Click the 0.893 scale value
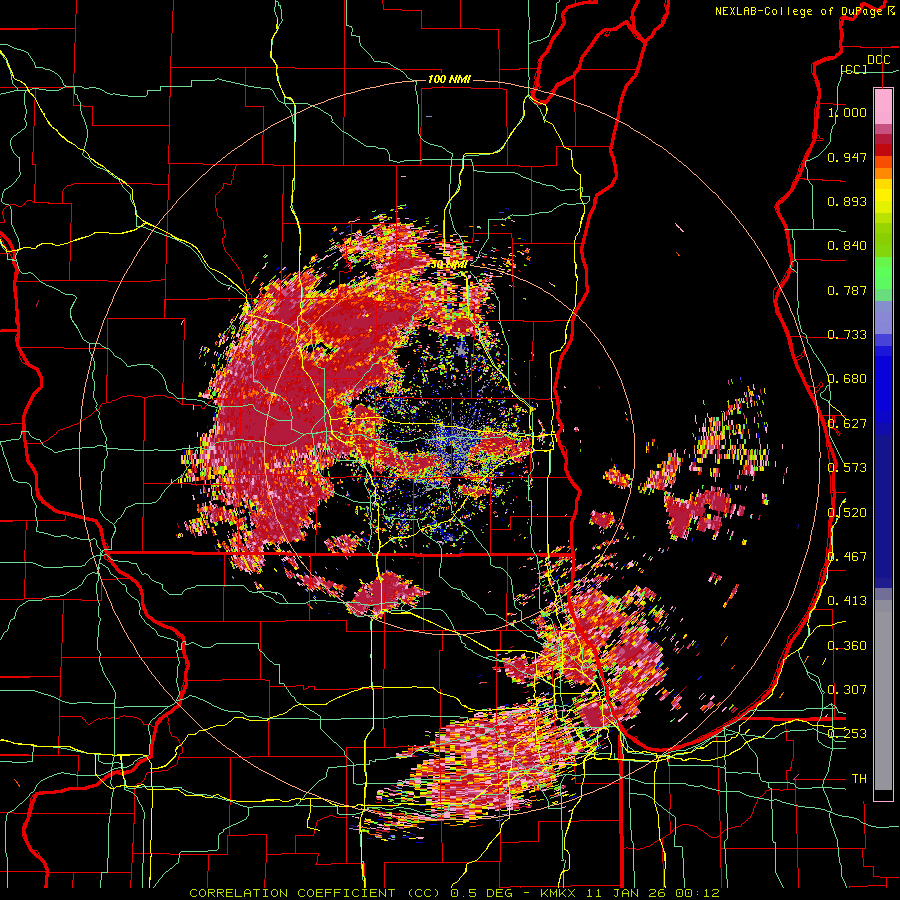Viewport: 900px width, 900px height. pyautogui.click(x=847, y=201)
